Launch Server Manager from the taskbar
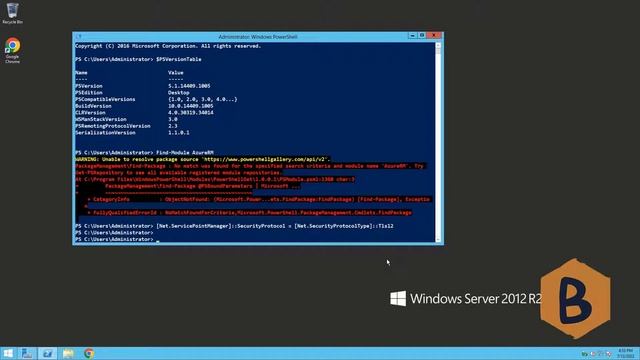Image resolution: width=640 pixels, height=360 pixels. click(27, 353)
